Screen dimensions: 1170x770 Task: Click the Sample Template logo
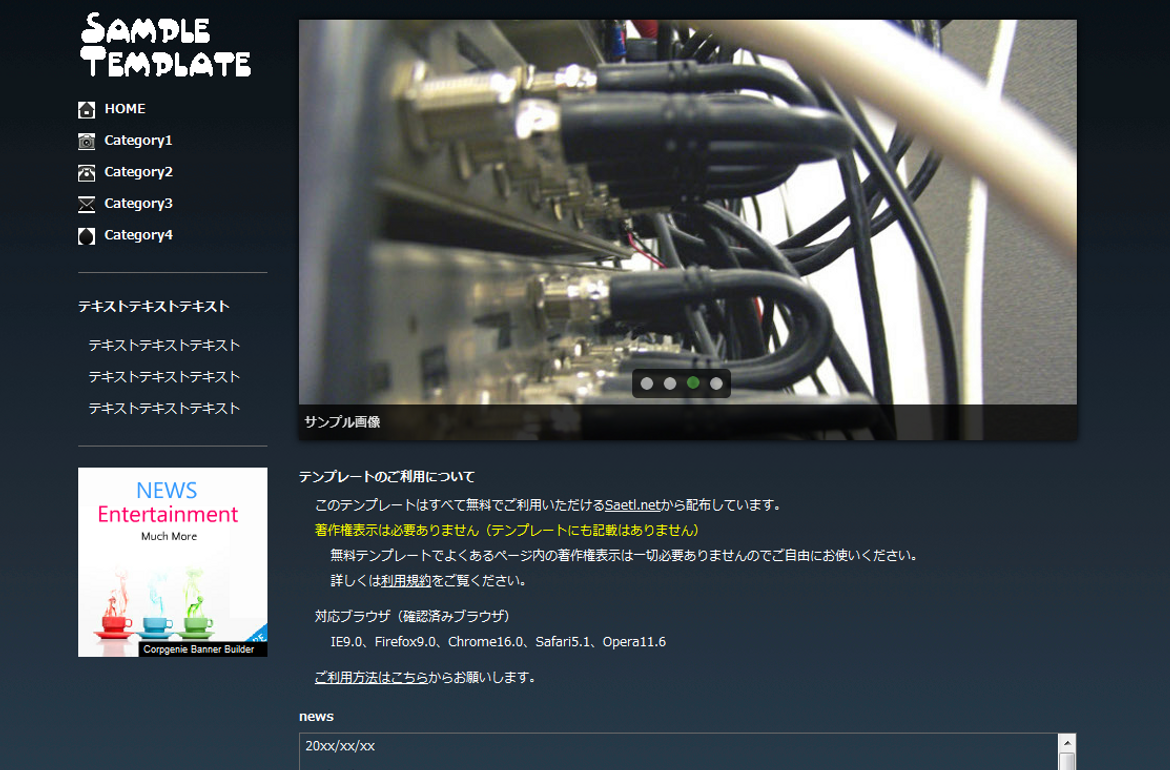165,46
